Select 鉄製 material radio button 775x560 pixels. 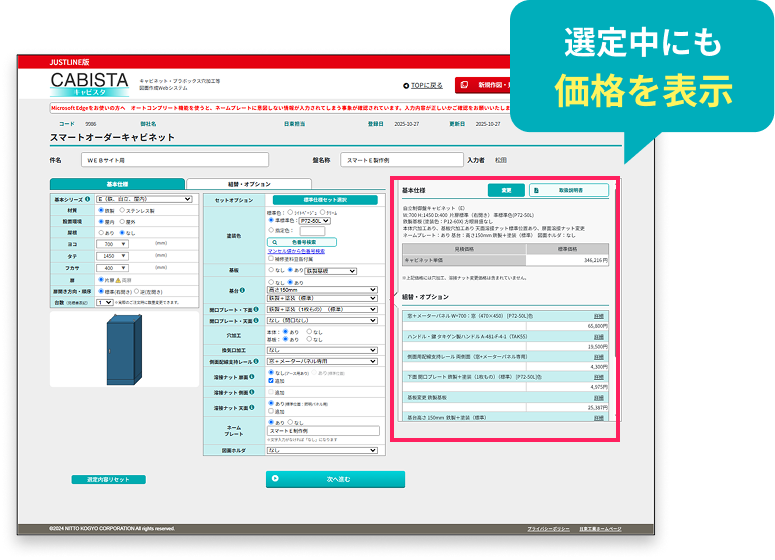tap(101, 211)
